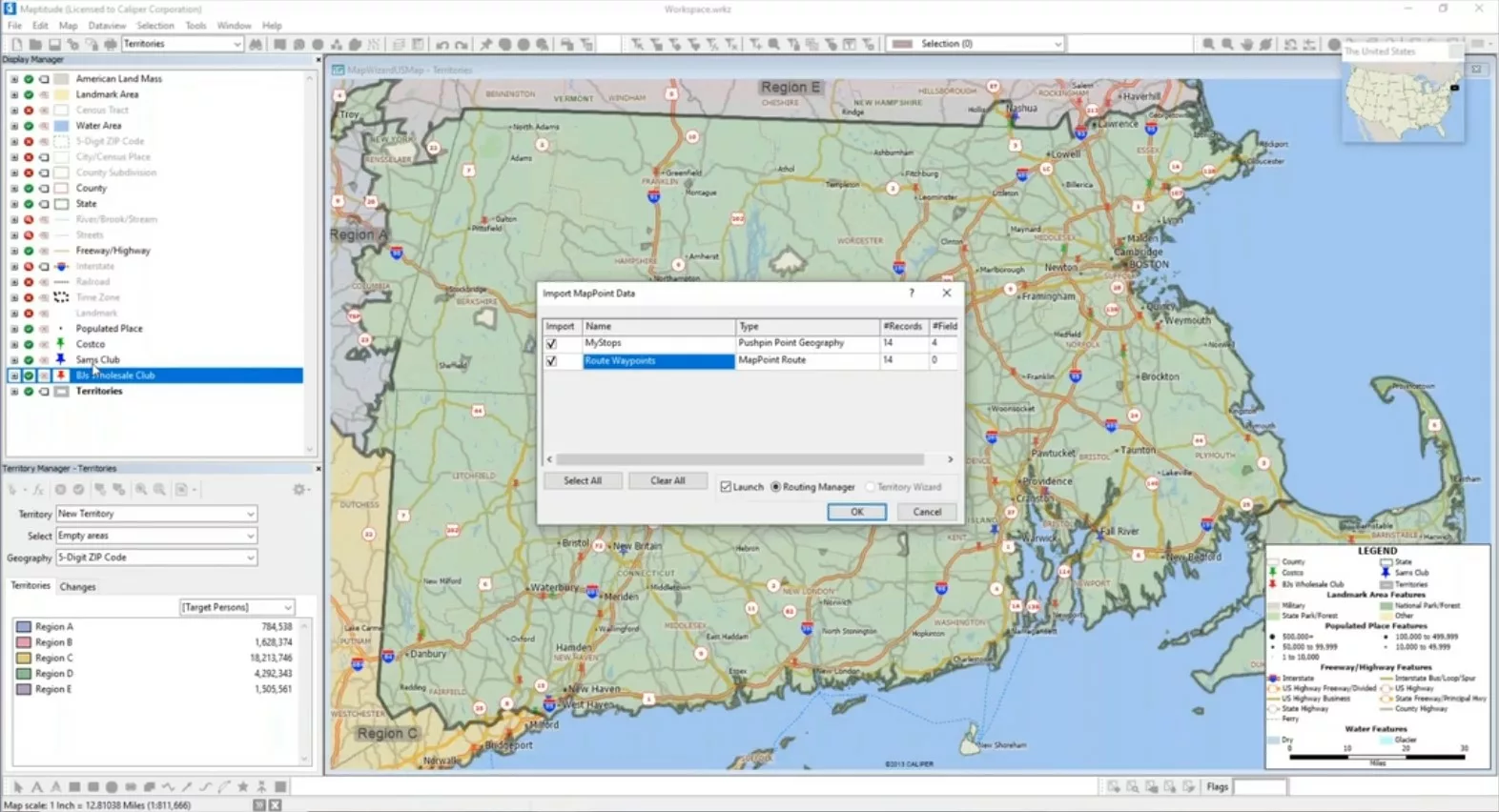Uncheck the Import checkbox for MyStops
The image size is (1499, 812).
click(x=551, y=343)
